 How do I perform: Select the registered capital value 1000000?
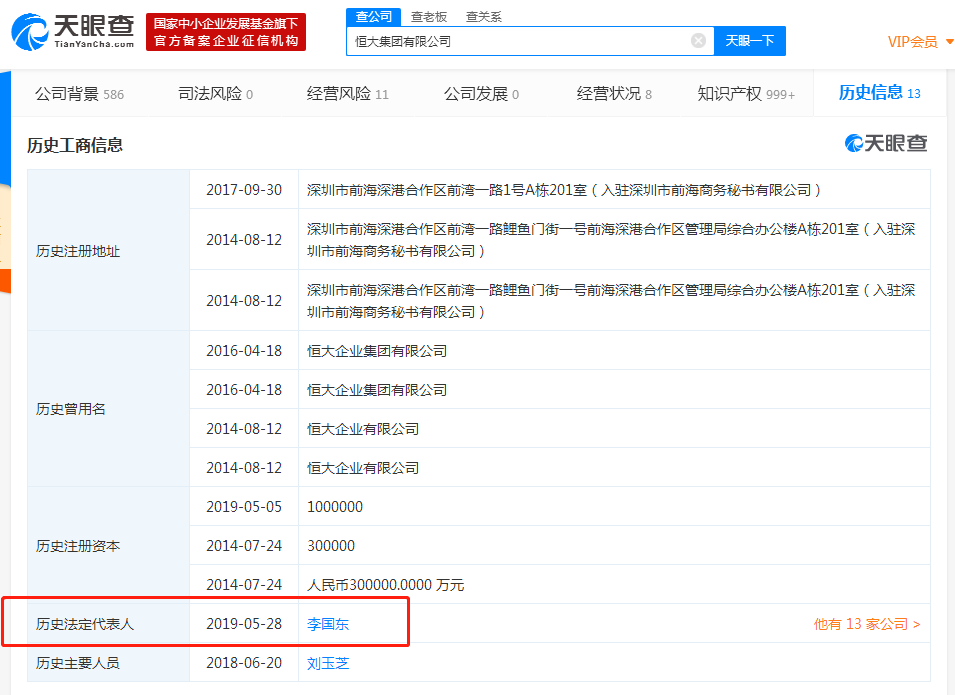335,507
